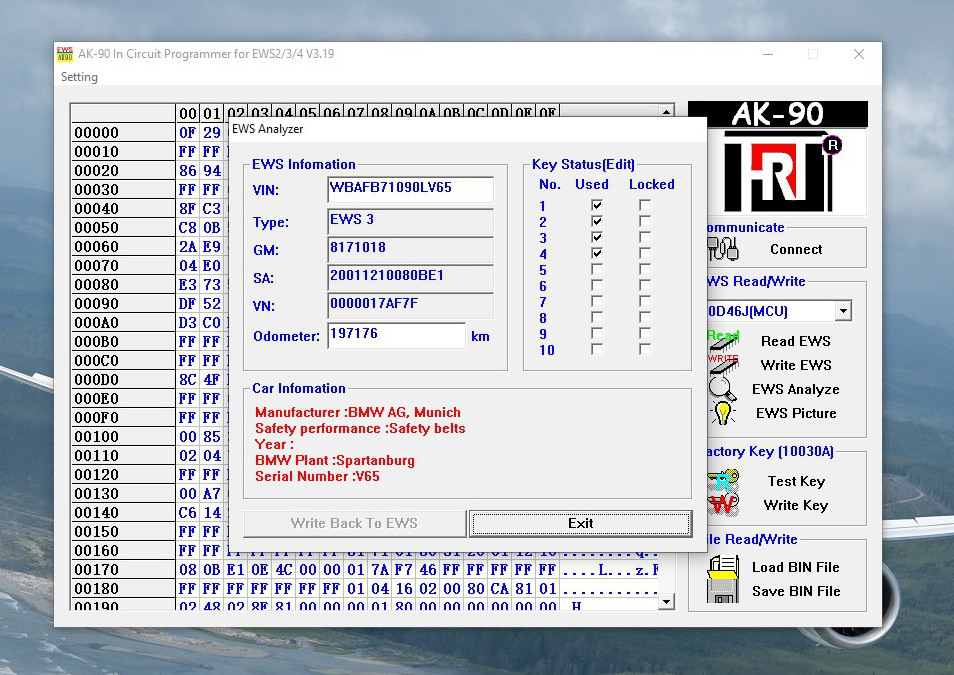Click Write Key
Viewport: 954px width, 675px height.
coord(796,505)
